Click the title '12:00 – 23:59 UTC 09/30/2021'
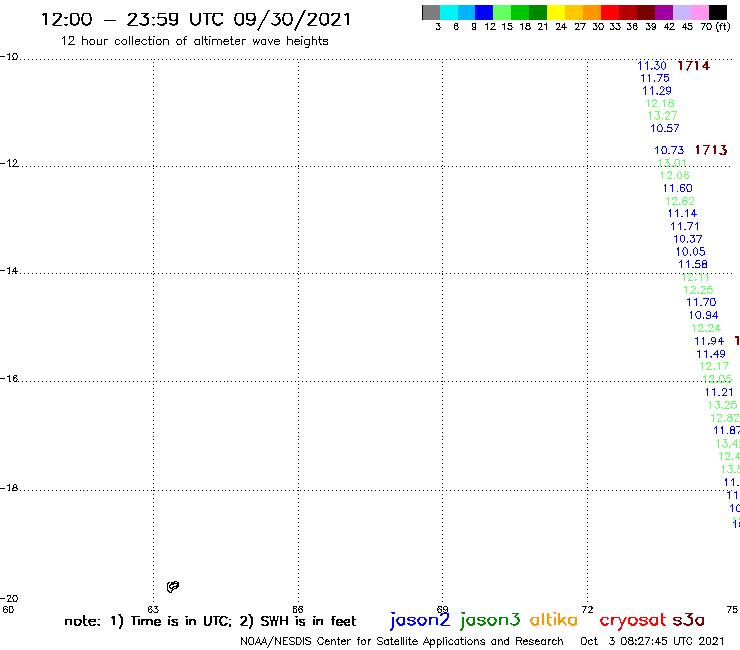Viewport: 740px width, 650px height. coord(196,20)
